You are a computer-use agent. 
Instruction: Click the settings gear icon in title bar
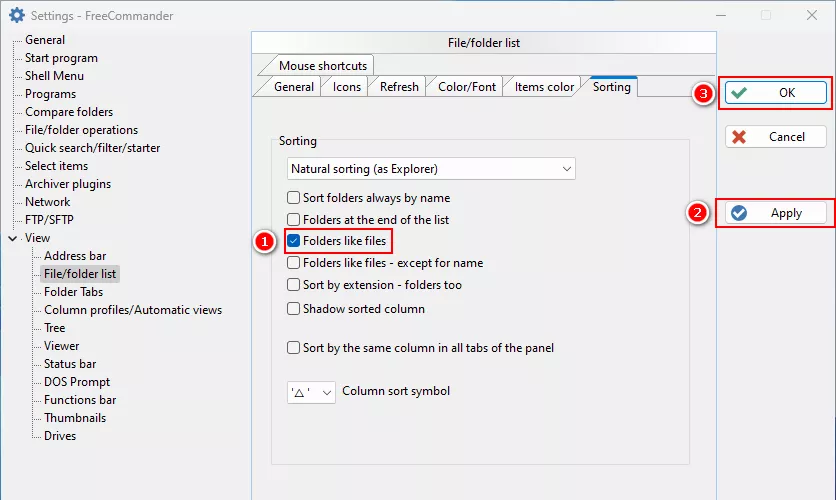pos(17,15)
